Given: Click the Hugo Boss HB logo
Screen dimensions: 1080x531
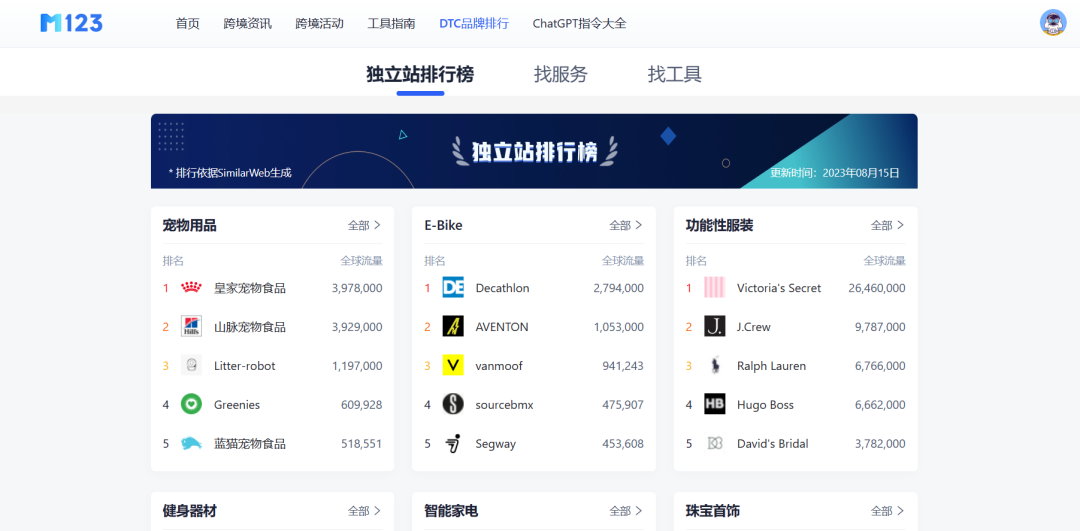Looking at the screenshot, I should [x=714, y=404].
